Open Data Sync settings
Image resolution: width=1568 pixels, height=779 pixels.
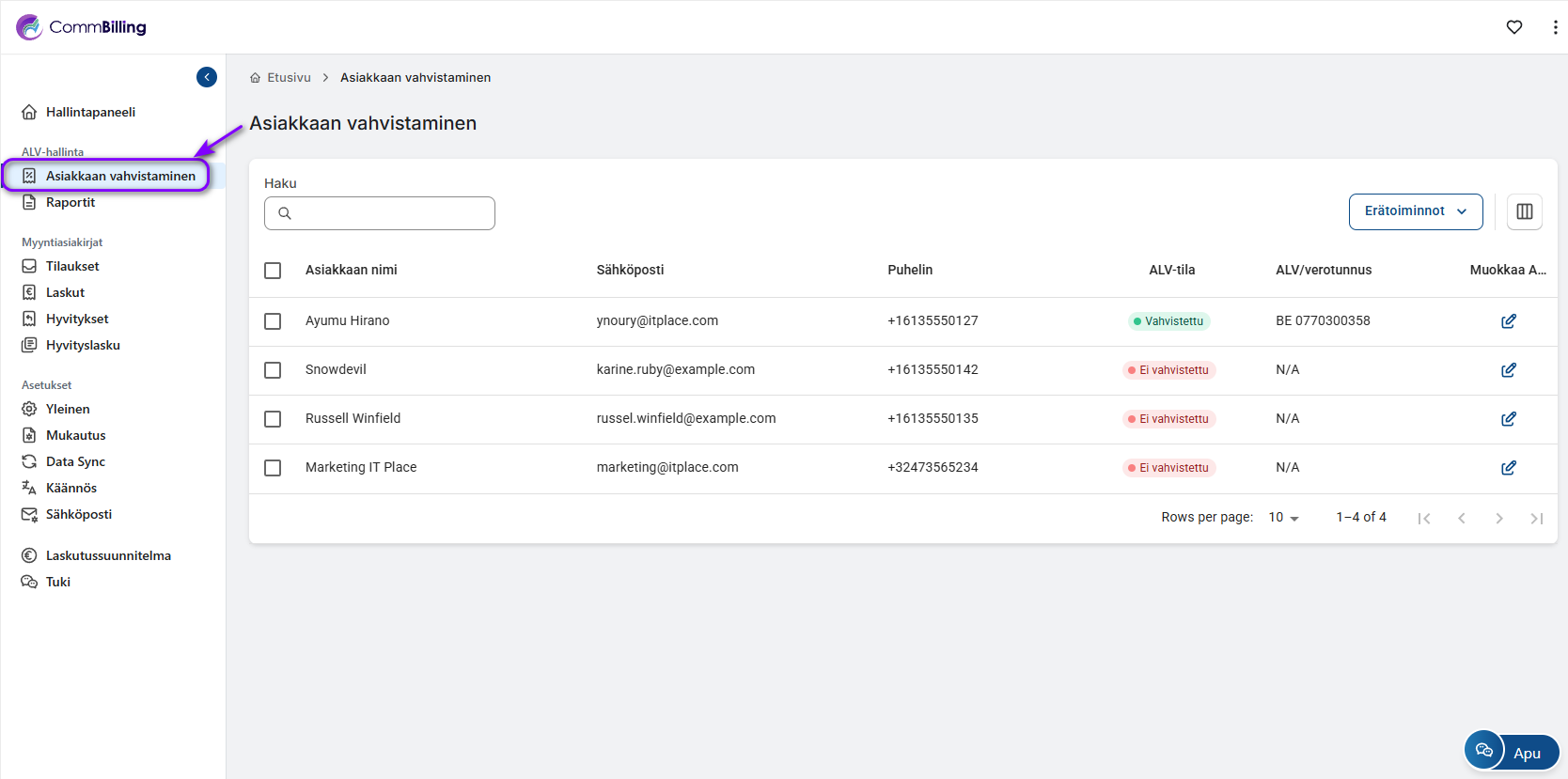75,461
